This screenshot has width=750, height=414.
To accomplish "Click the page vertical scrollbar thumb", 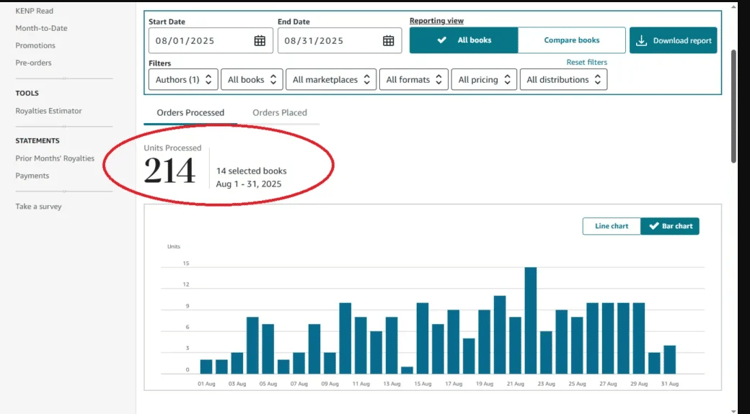I will click(x=734, y=106).
